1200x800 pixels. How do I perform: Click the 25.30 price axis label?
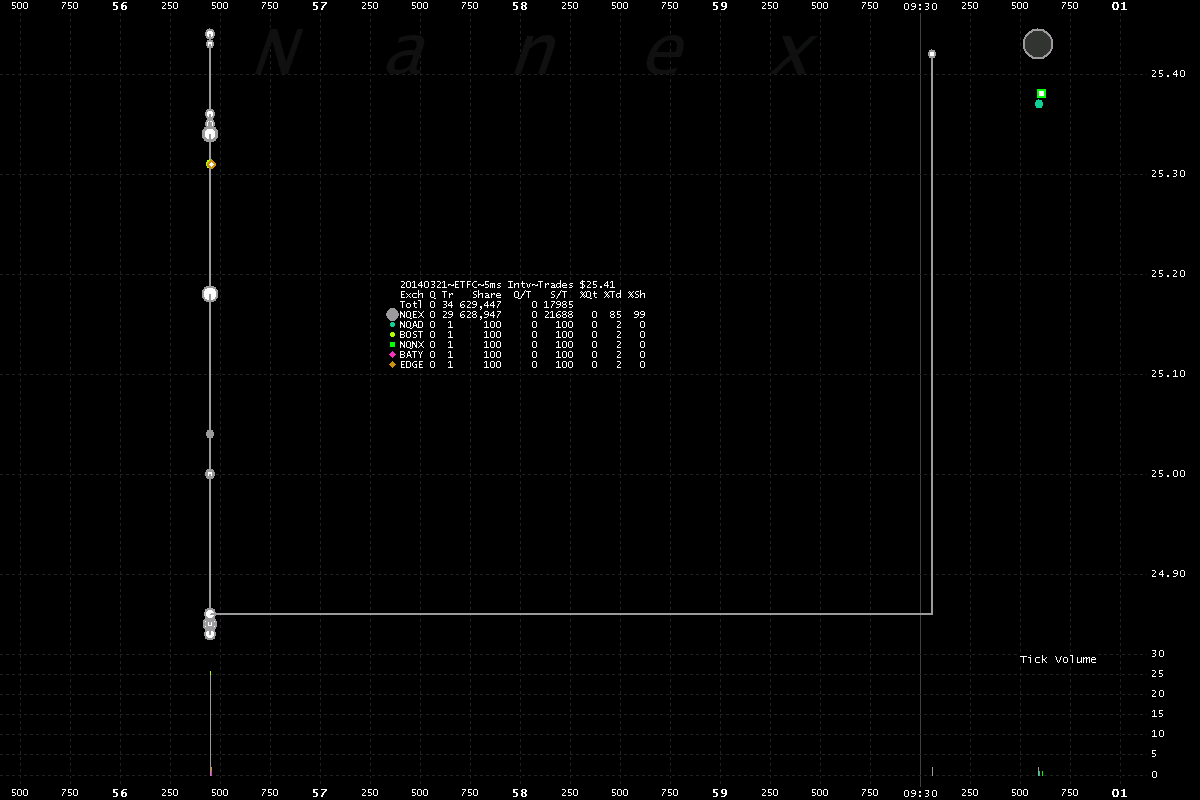(1168, 174)
